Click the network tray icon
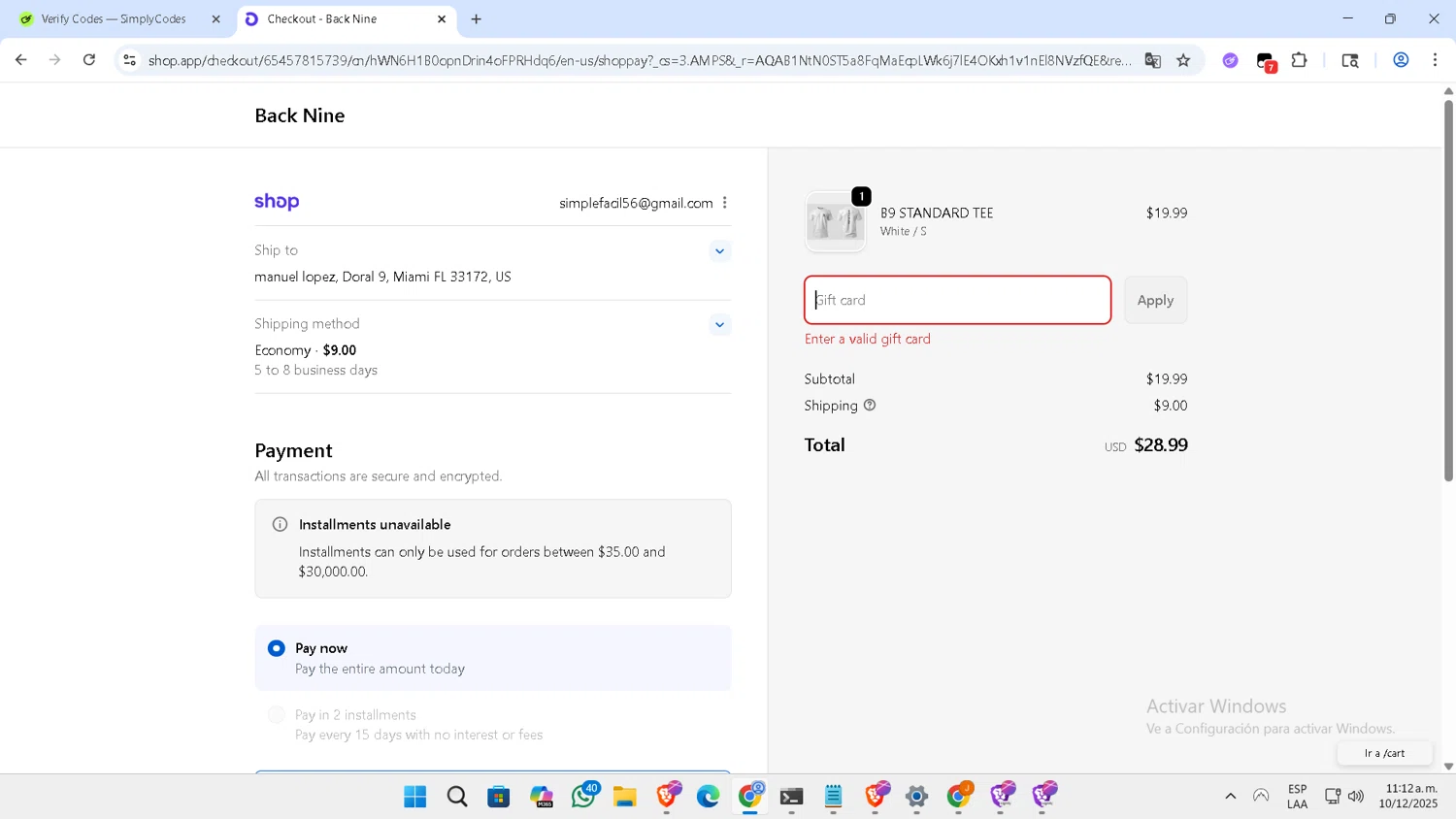This screenshot has width=1456, height=819. point(1332,797)
